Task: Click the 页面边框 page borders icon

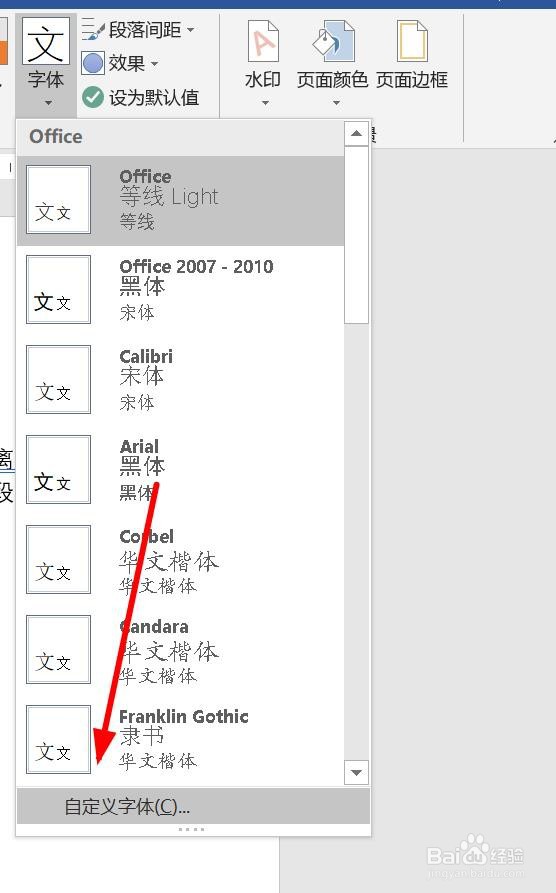Action: pos(412,41)
